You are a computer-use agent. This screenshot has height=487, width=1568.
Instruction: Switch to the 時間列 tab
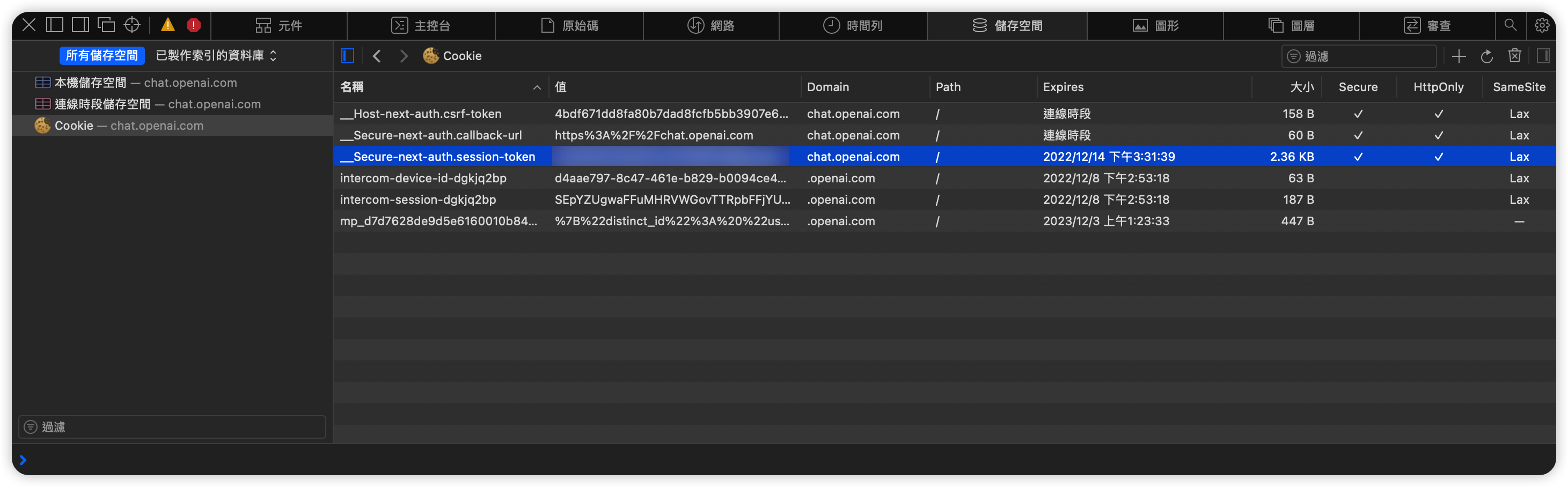pyautogui.click(x=853, y=25)
